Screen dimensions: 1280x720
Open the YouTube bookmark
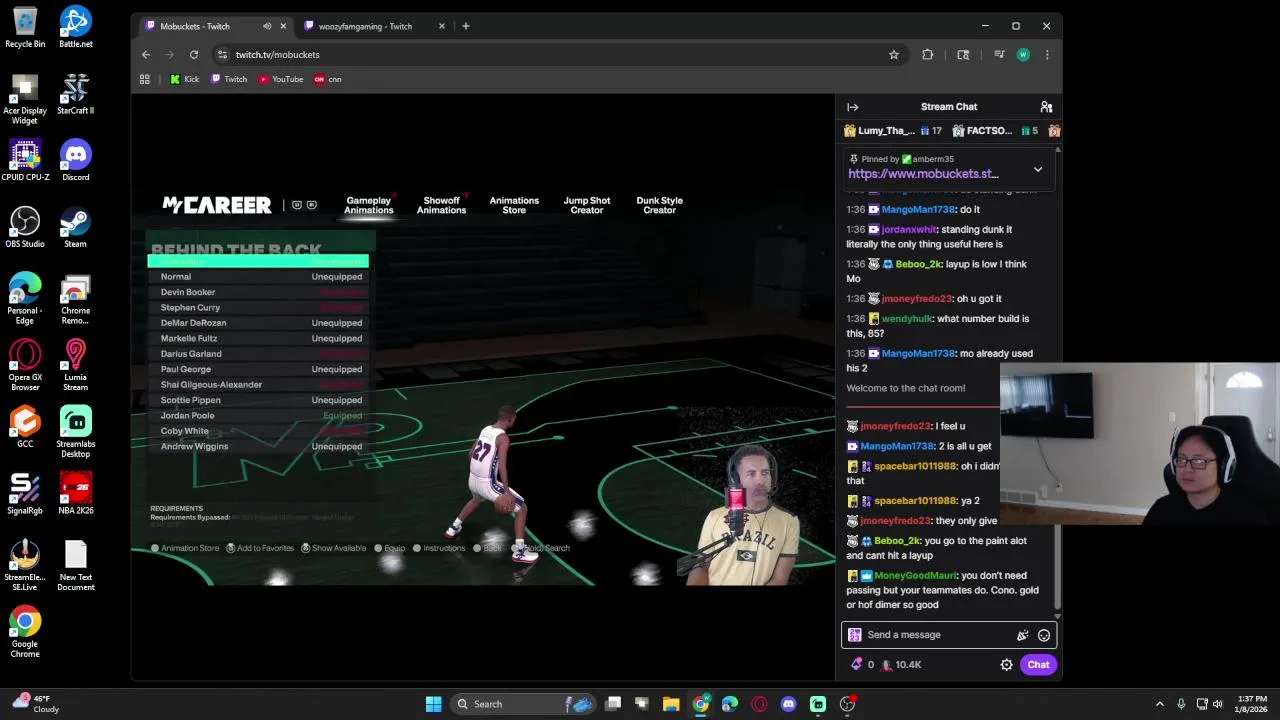280,79
